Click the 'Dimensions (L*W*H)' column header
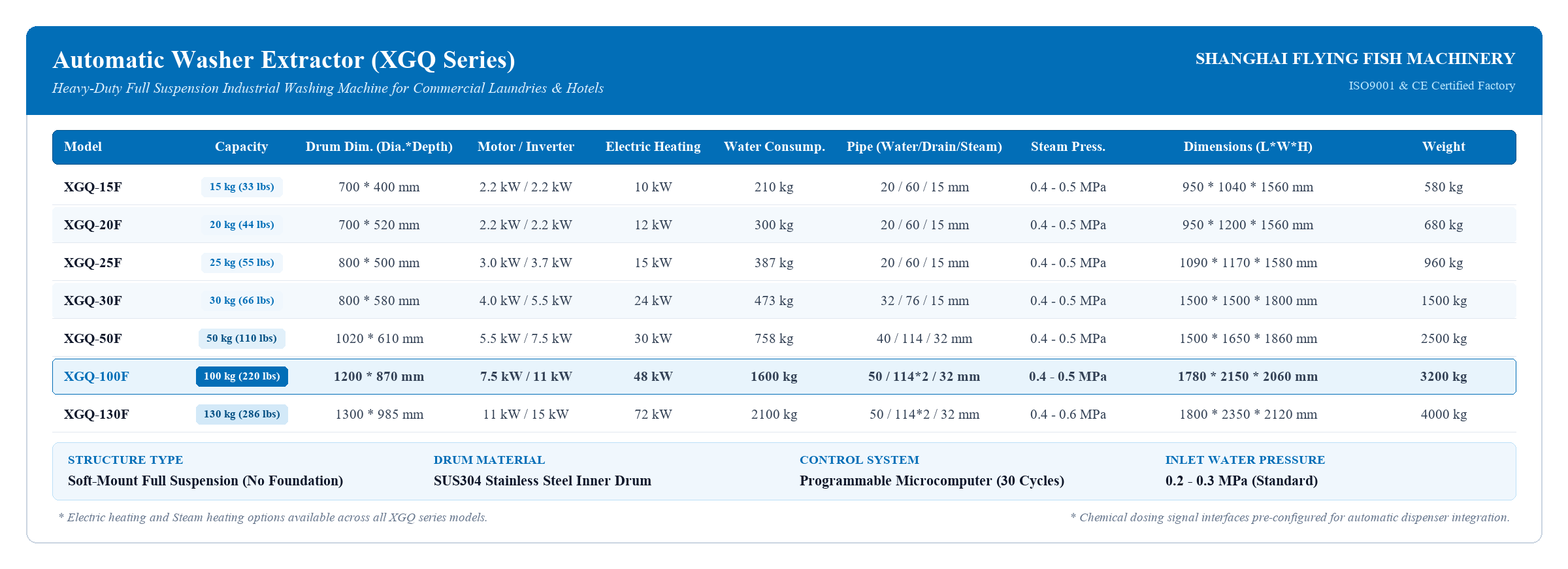 click(1248, 147)
